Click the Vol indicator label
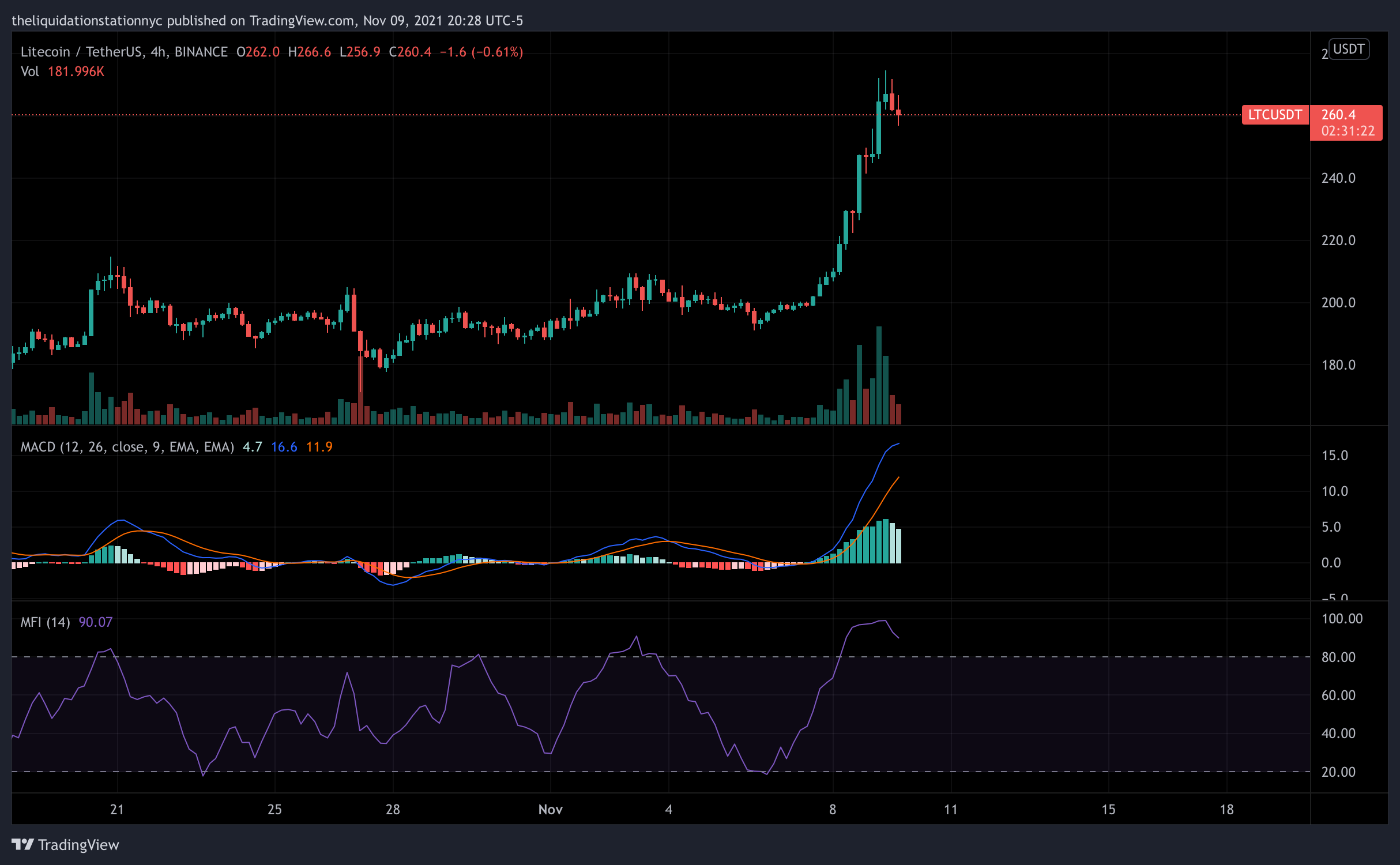Viewport: 1400px width, 865px height. tap(29, 72)
